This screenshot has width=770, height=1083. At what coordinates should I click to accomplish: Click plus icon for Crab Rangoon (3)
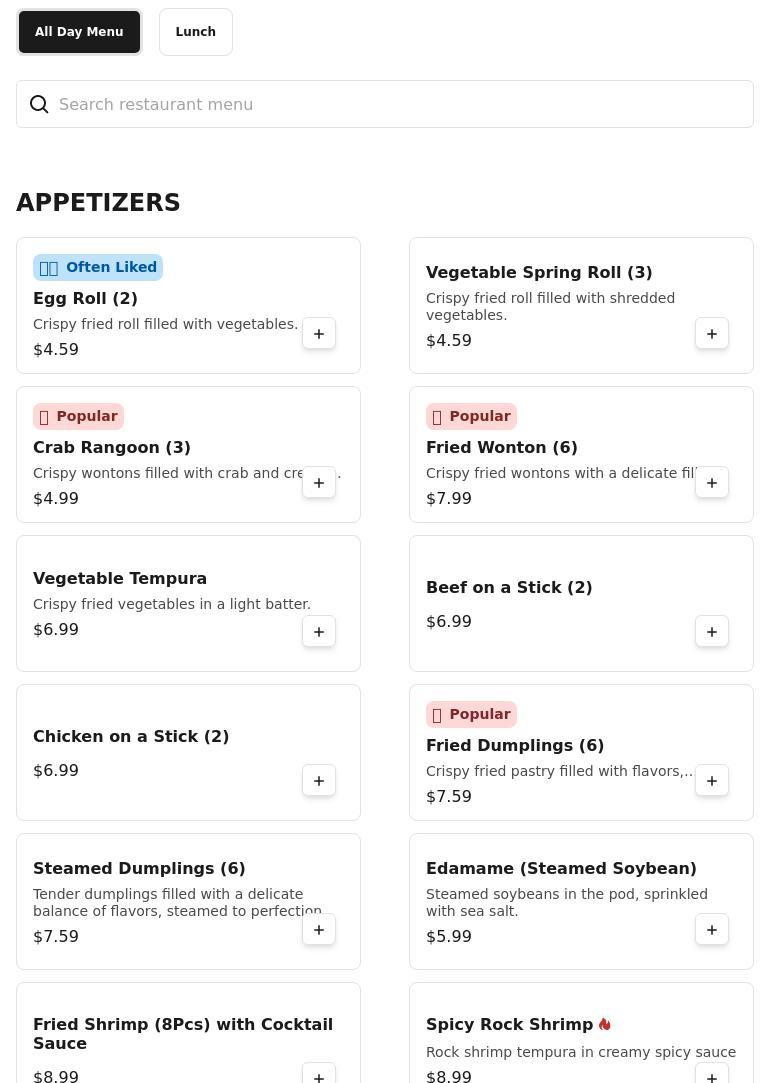318,483
